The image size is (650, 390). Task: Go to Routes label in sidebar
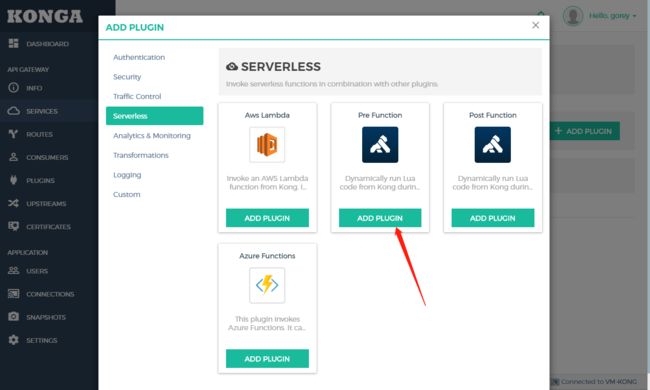(39, 134)
